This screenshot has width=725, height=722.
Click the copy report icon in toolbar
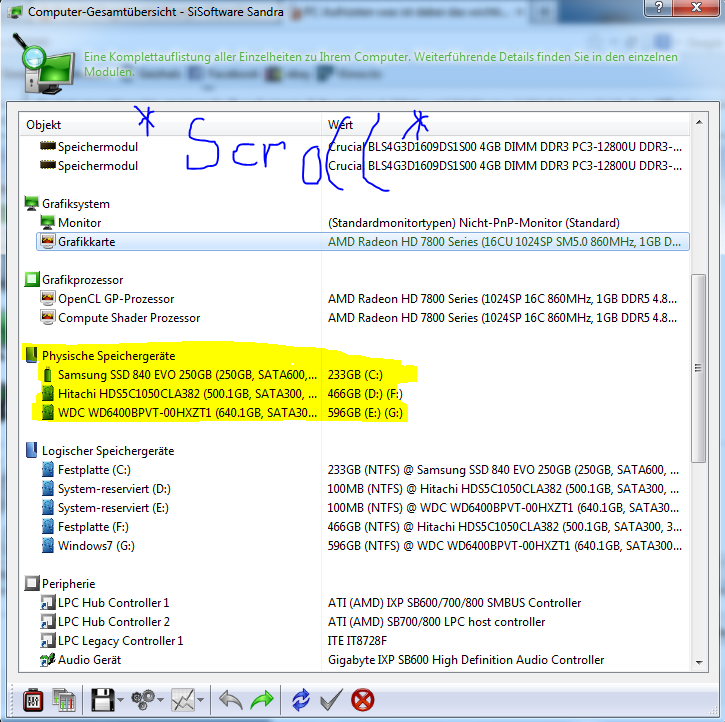(64, 700)
